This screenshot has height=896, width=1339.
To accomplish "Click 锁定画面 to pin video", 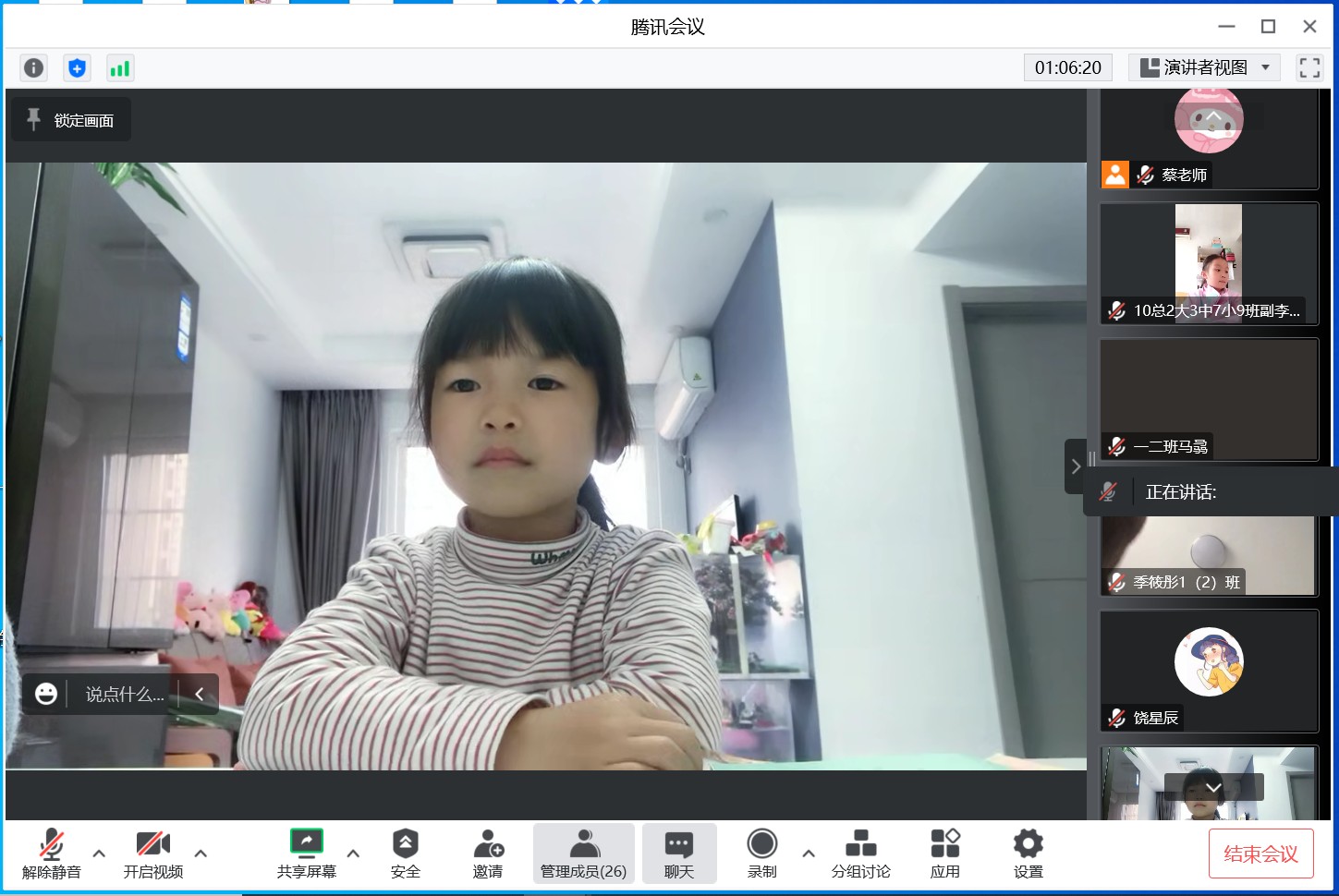I will [x=71, y=120].
